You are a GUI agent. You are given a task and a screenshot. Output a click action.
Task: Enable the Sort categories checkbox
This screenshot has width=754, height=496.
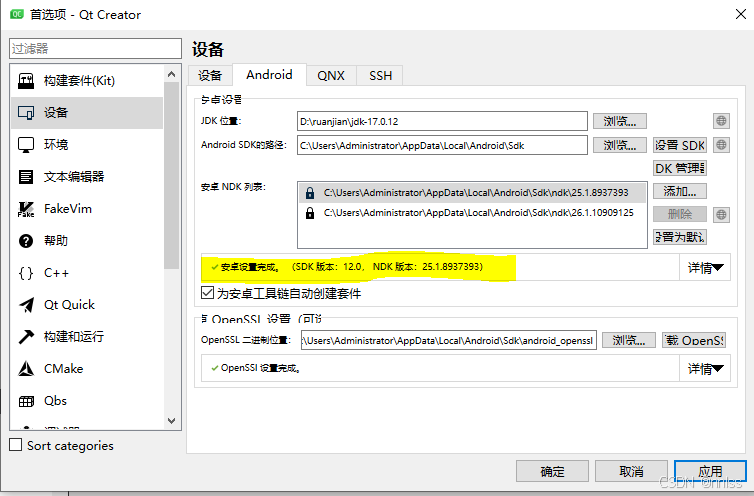15,445
